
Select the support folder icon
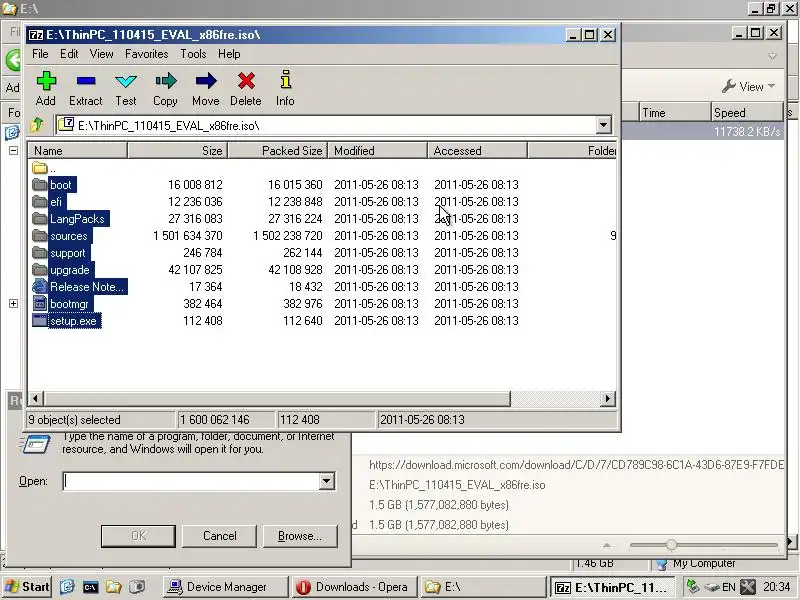pos(40,253)
